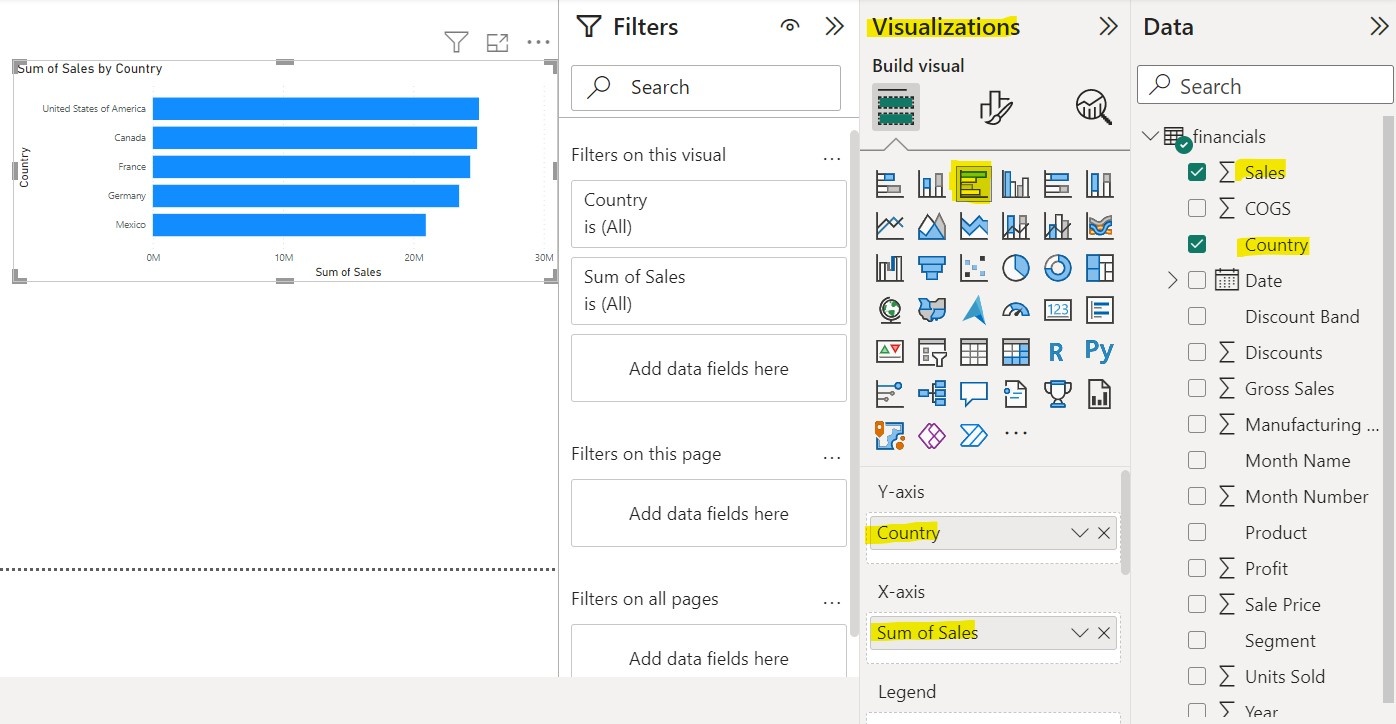Collapse the Filters pane

[835, 27]
